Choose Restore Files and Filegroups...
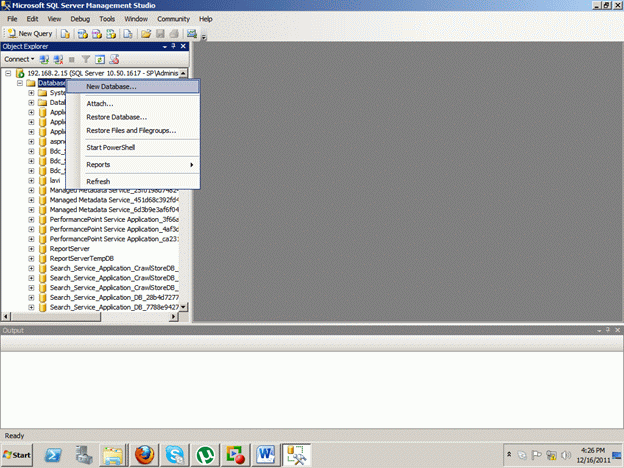The height and width of the screenshot is (468, 624). (133, 131)
